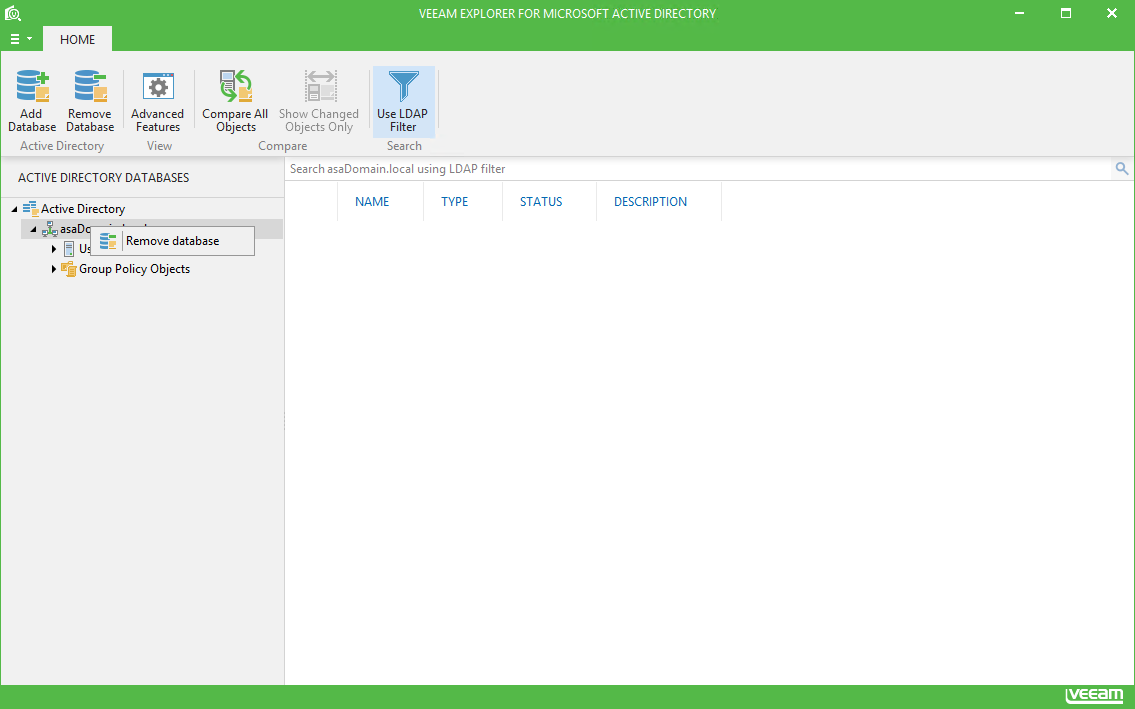The height and width of the screenshot is (709, 1135).
Task: Collapse the asaDomain.local tree node
Action: [33, 230]
